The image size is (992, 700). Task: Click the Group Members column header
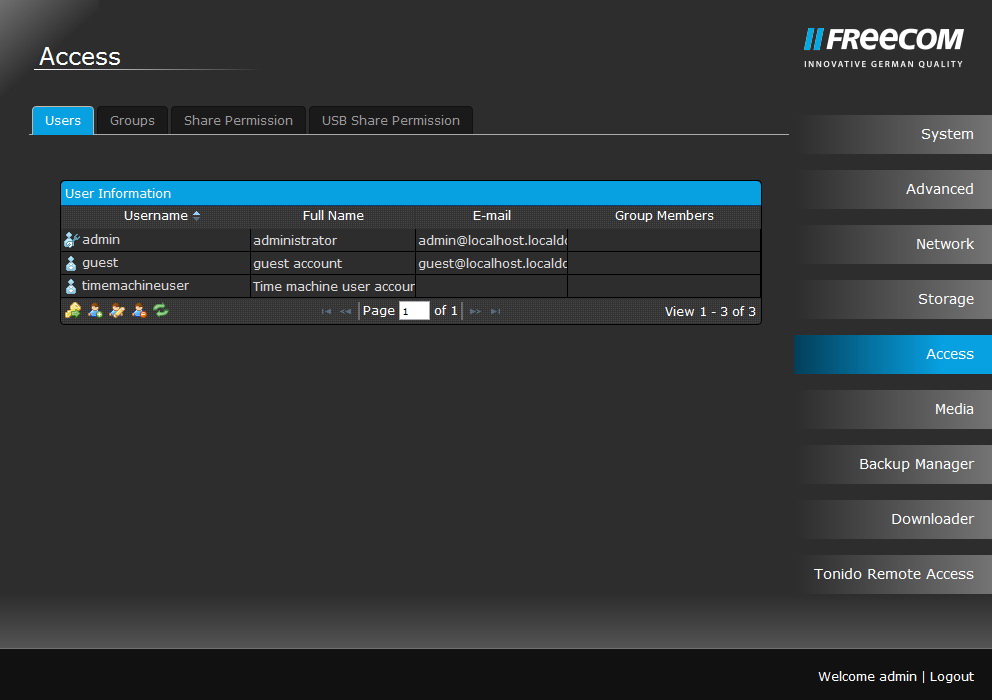click(664, 216)
